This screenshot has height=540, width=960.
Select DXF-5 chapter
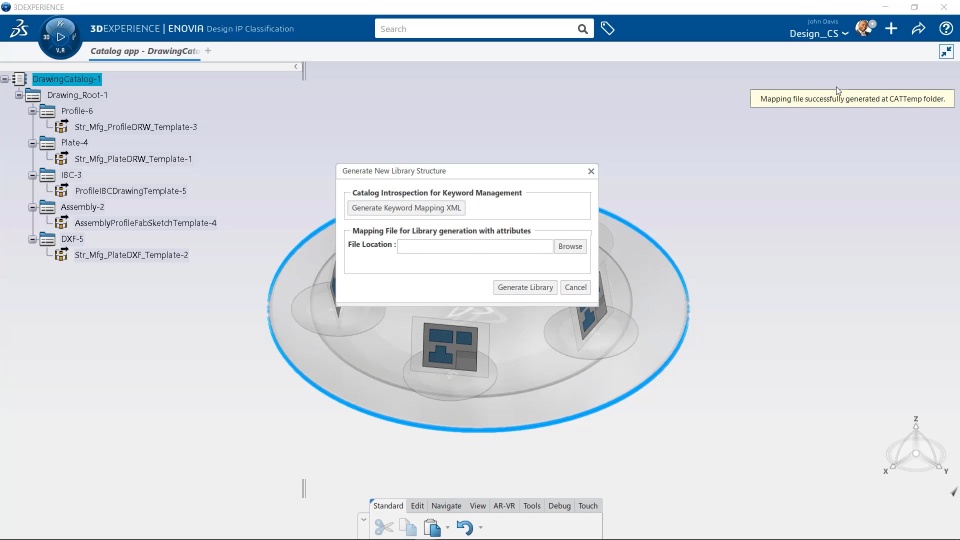(72, 239)
